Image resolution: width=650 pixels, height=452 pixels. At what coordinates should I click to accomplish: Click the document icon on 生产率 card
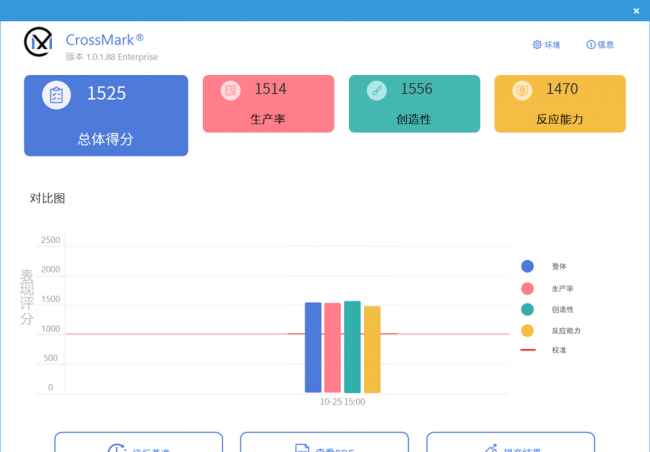tap(230, 90)
